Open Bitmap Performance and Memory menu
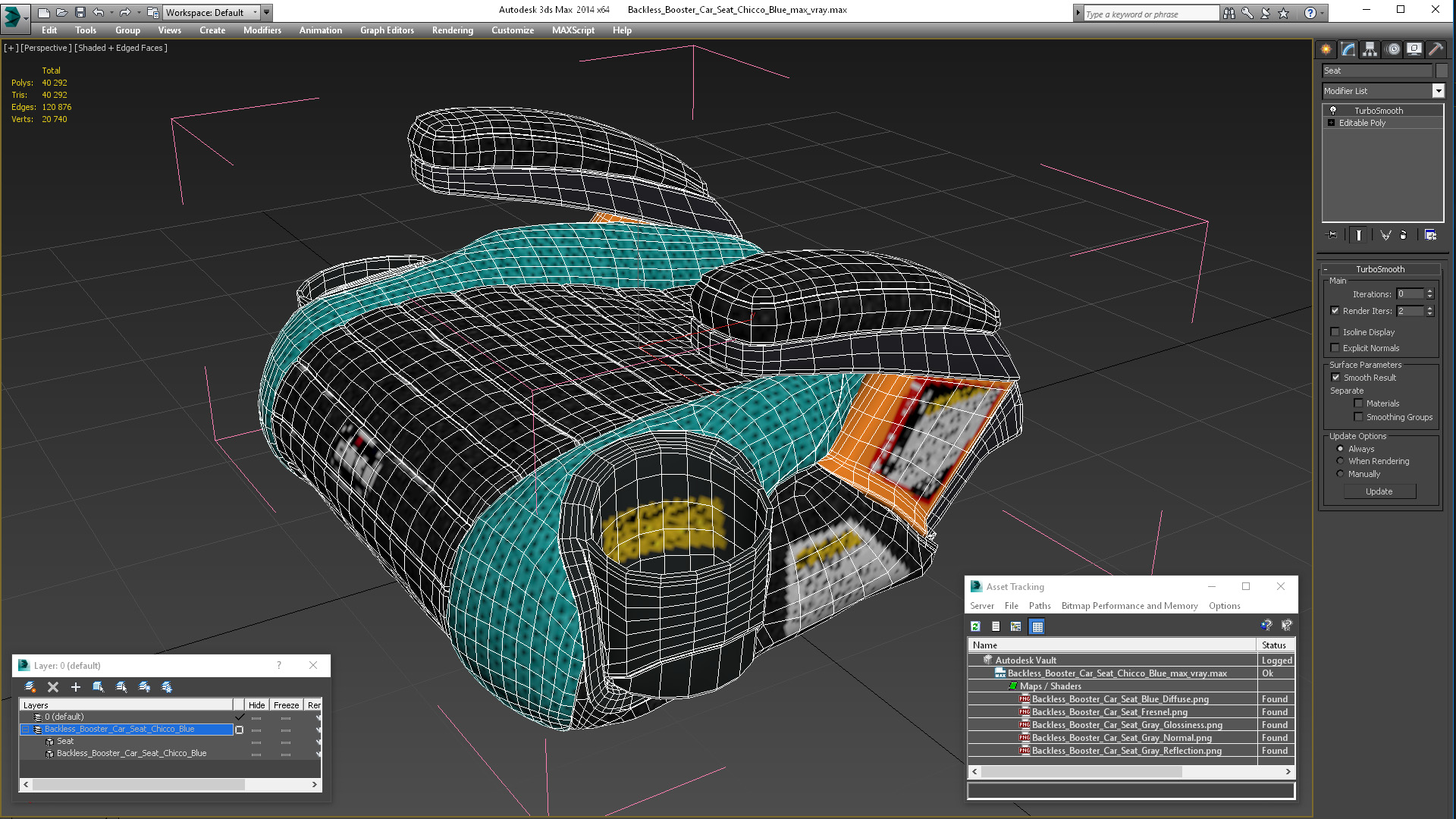The height and width of the screenshot is (819, 1456). coord(1130,606)
